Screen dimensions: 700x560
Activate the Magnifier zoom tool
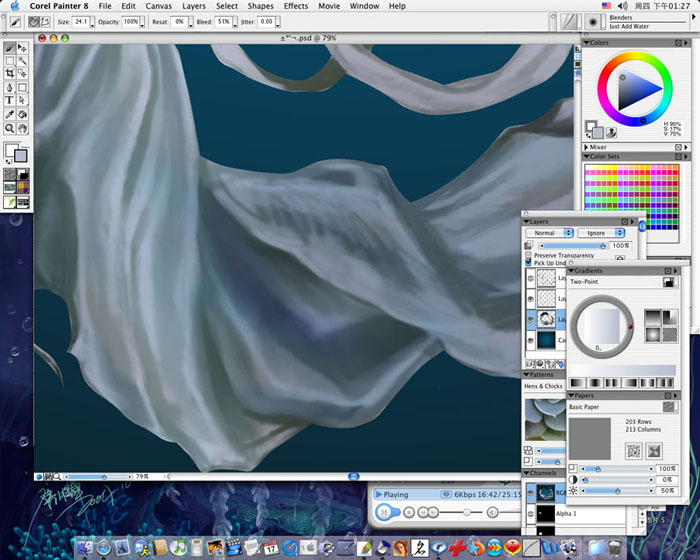(x=9, y=129)
